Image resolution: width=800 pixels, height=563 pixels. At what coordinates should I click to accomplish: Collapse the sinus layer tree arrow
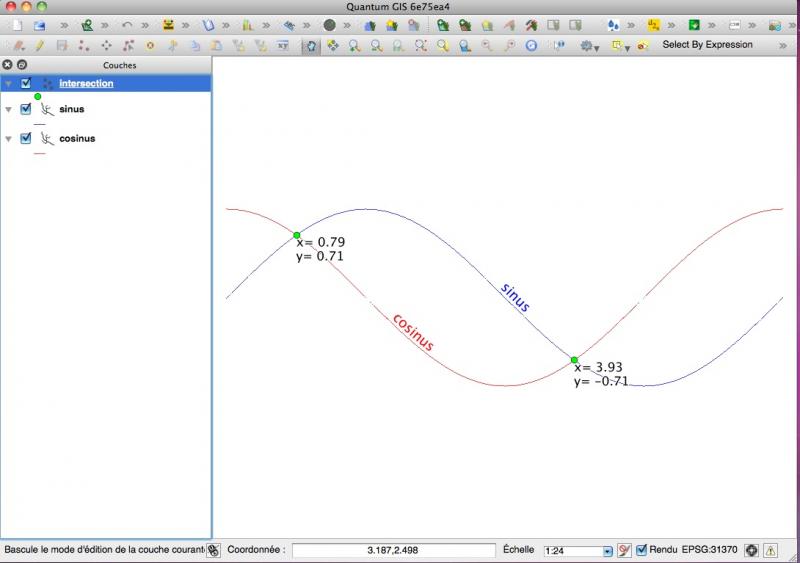click(x=9, y=110)
